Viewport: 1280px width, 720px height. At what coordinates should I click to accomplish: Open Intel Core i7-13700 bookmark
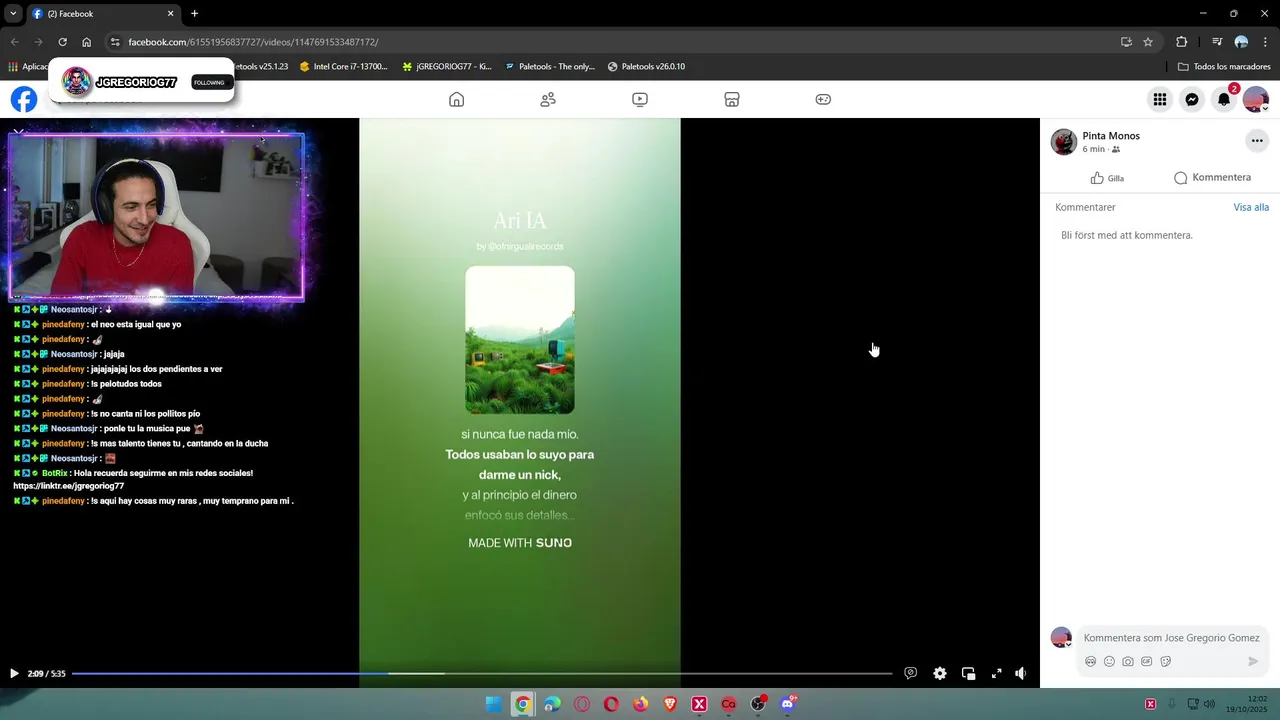tap(343, 67)
